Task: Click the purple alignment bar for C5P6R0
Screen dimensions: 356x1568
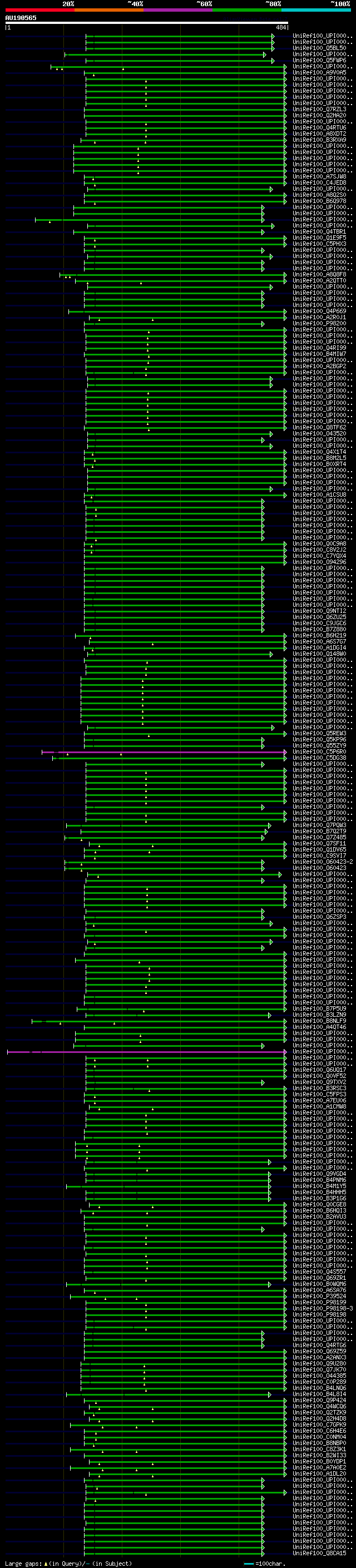Action: (164, 752)
